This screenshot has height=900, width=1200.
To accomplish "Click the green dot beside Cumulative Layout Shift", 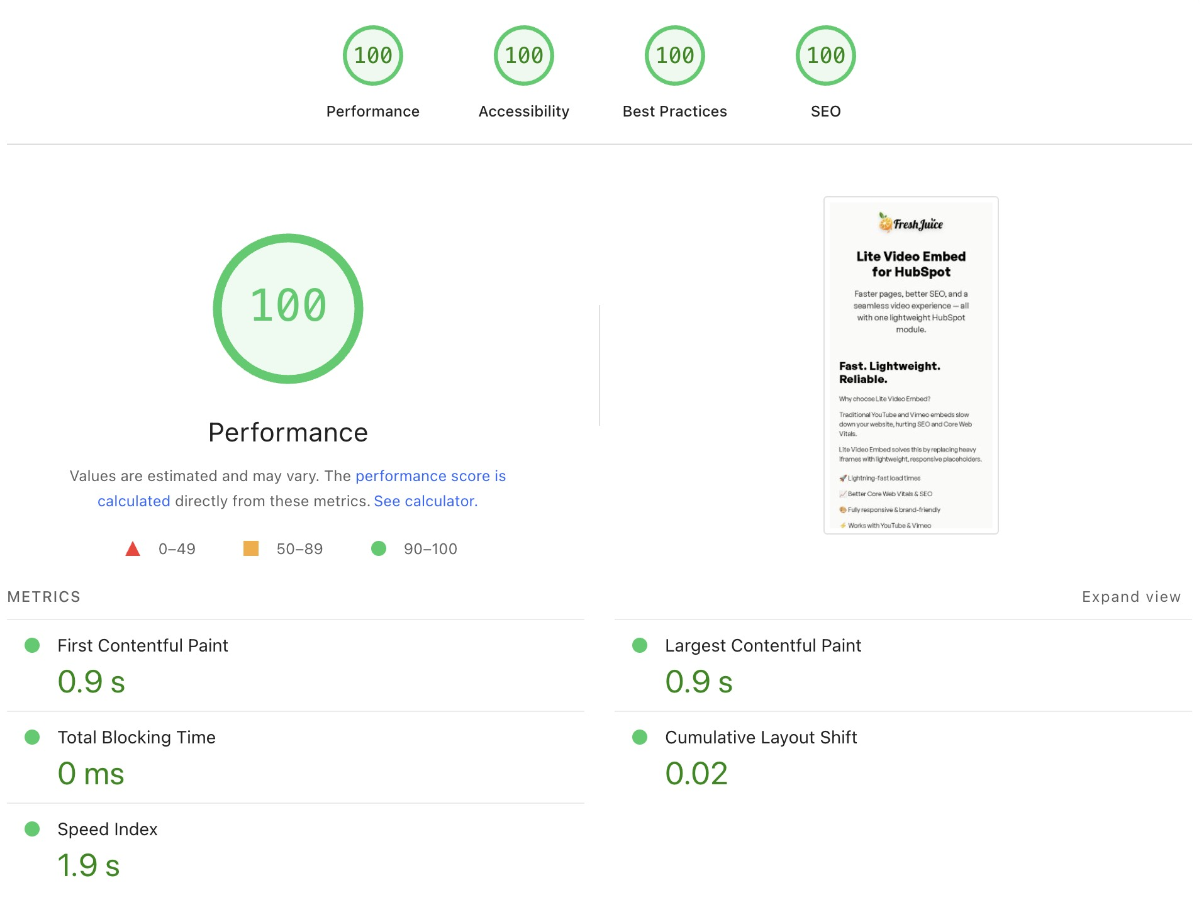I will [639, 737].
